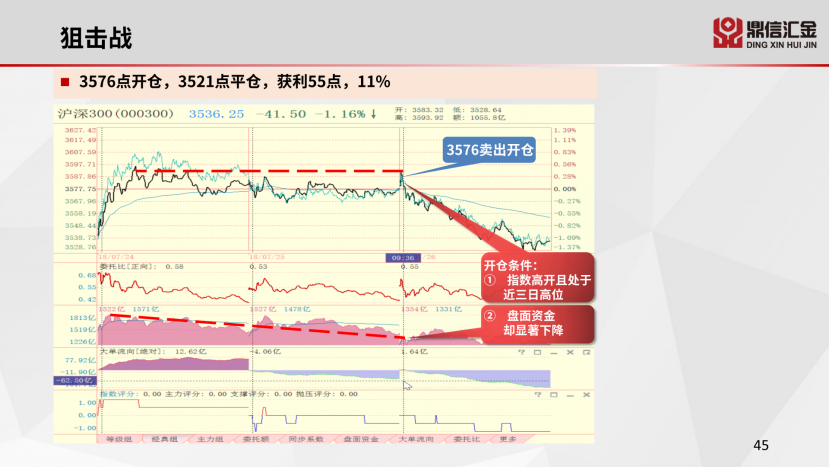Screen dimensions: 830x467
Task: Select the 主力组 tab
Action: pos(209,439)
